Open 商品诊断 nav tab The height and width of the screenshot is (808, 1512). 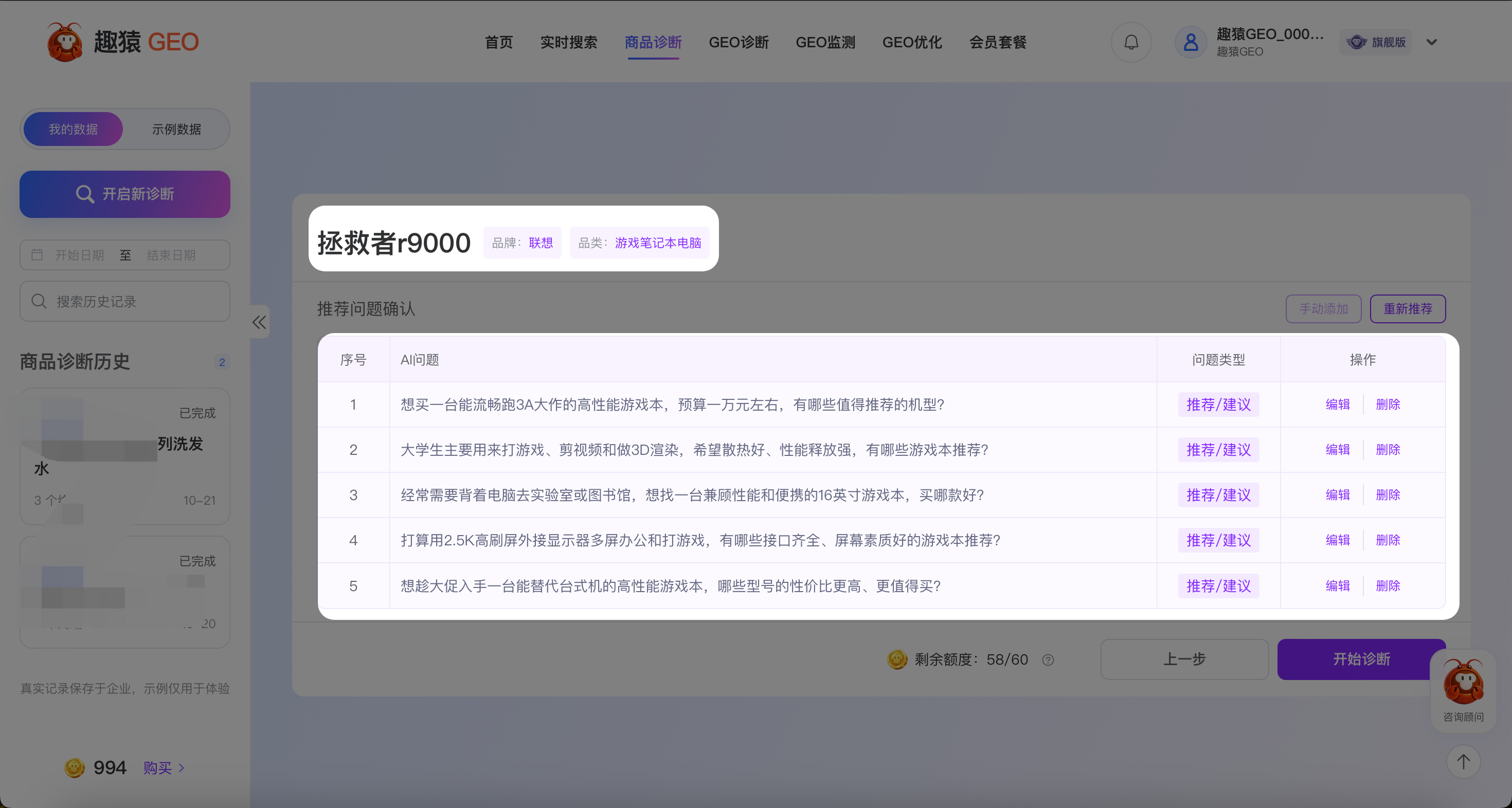coord(653,42)
